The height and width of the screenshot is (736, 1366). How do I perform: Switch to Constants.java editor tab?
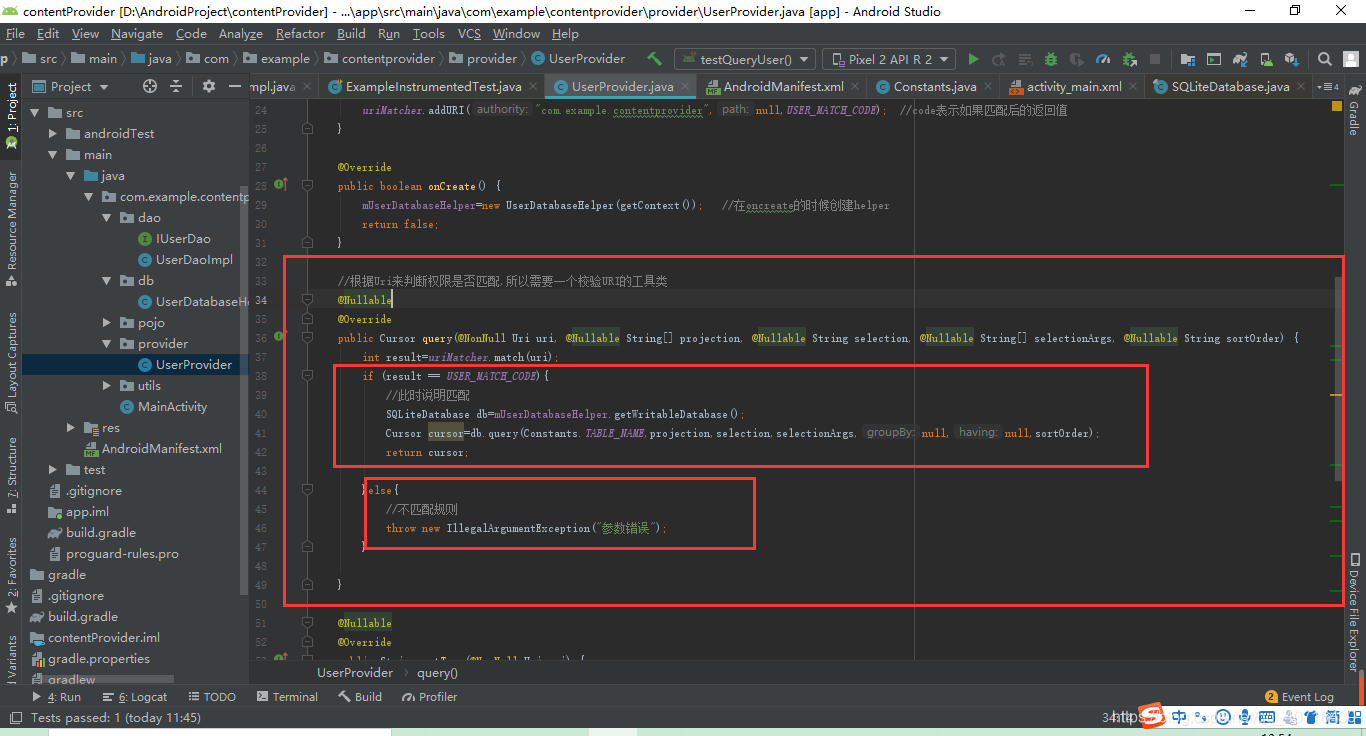[x=935, y=87]
